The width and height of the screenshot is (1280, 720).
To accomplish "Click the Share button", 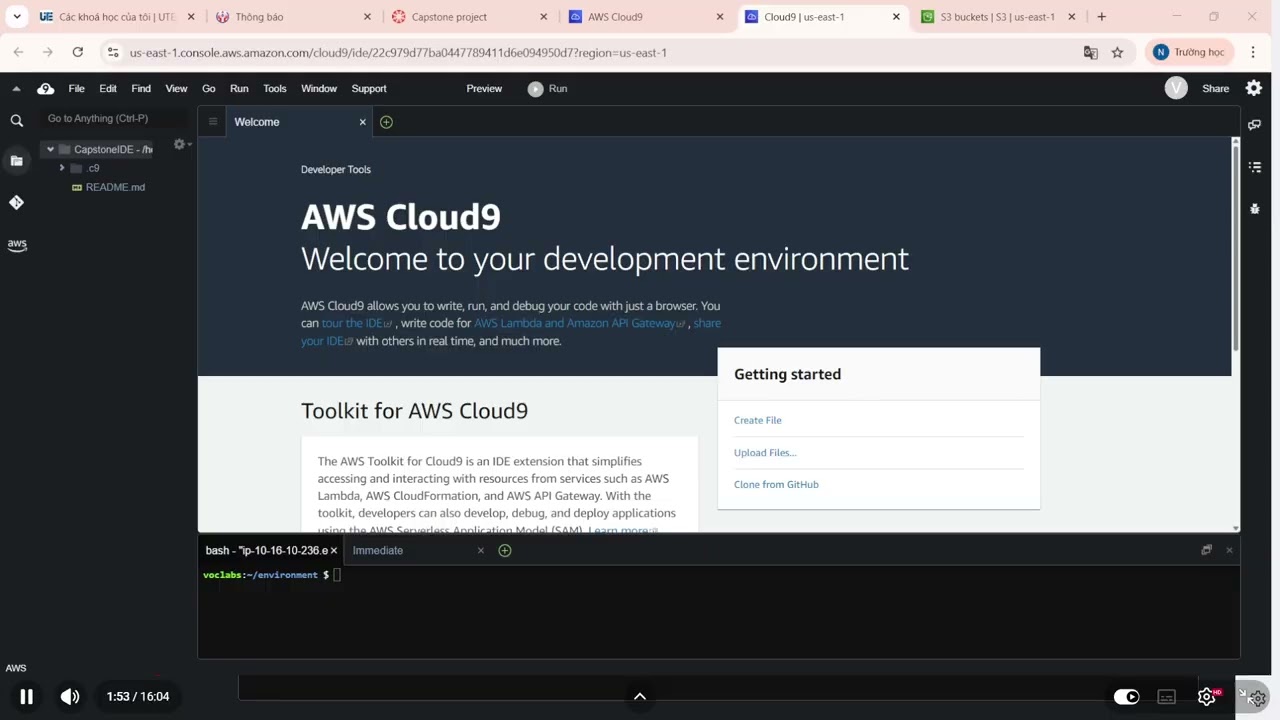I will 1215,89.
